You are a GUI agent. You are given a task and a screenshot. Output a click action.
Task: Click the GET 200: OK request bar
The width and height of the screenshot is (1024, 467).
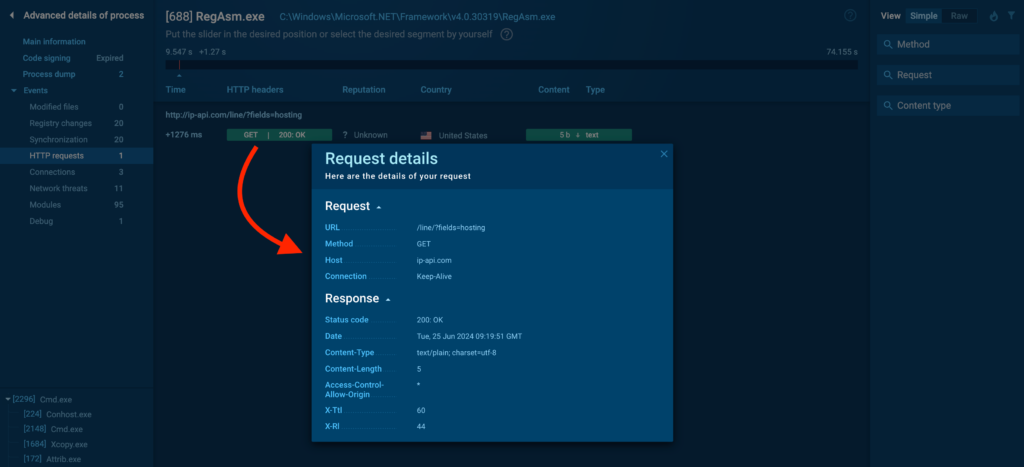pos(279,135)
